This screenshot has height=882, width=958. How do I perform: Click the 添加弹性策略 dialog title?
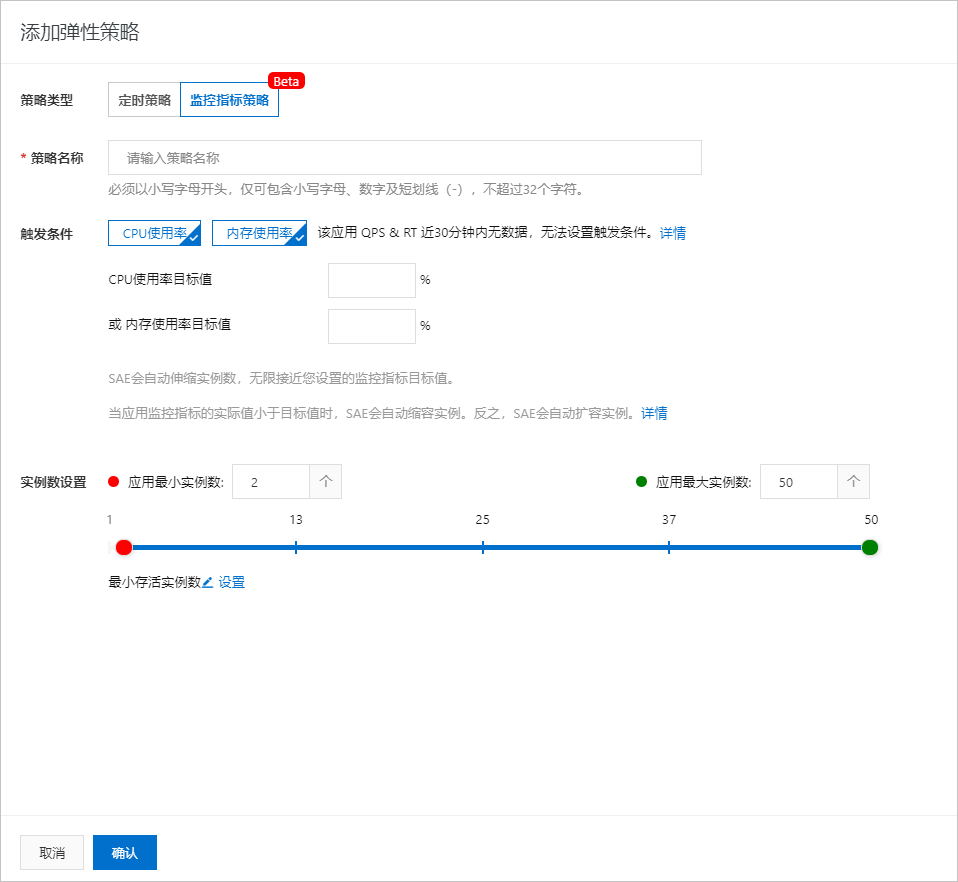click(x=80, y=32)
